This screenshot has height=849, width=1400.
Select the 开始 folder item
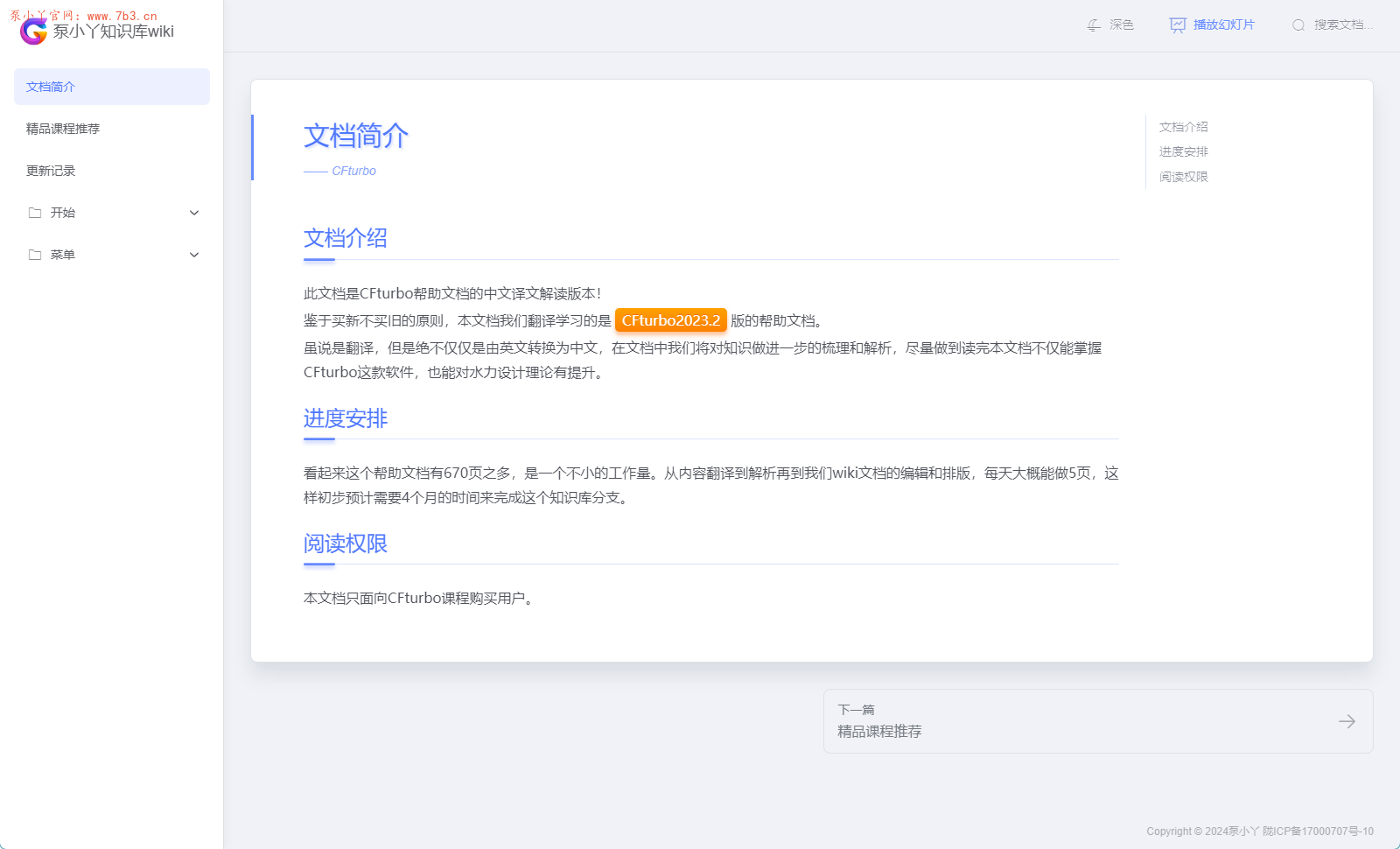point(112,213)
